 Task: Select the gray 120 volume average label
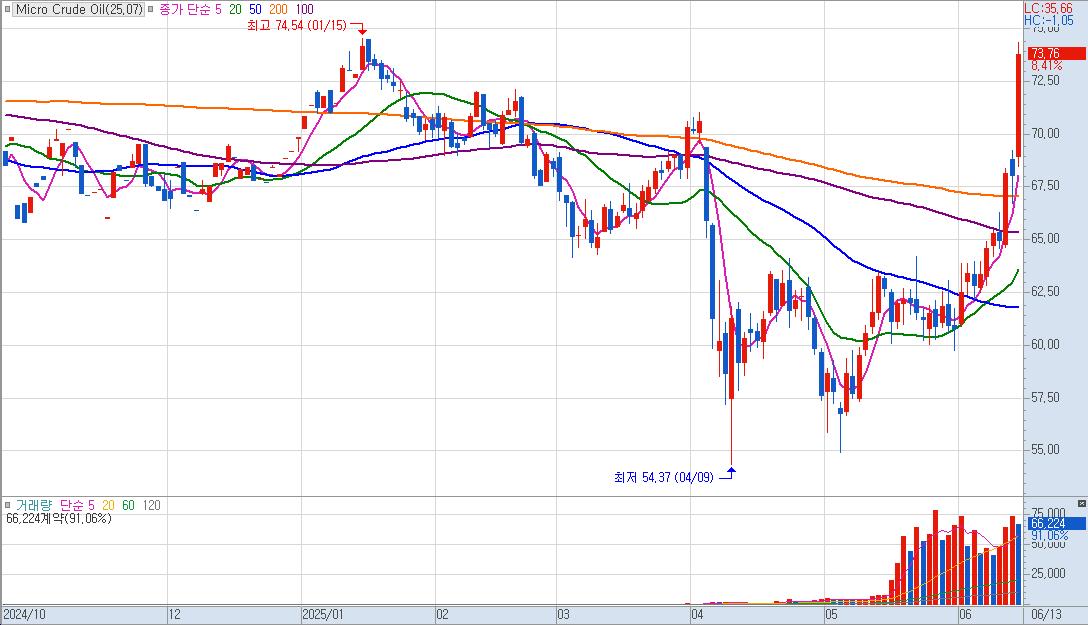(151, 506)
